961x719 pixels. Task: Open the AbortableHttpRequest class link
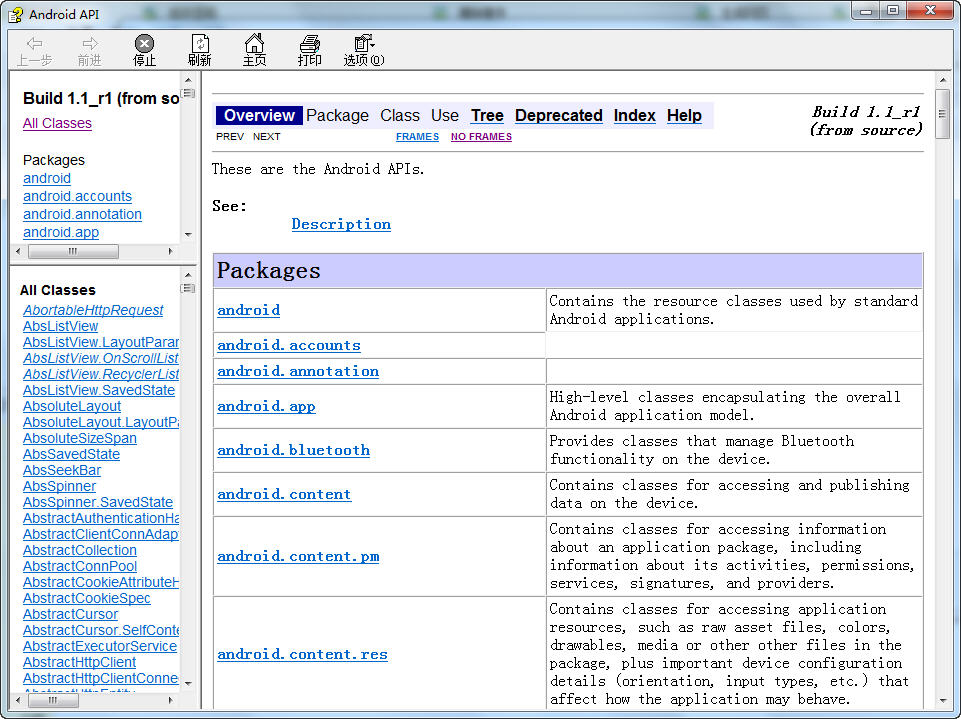[x=93, y=310]
